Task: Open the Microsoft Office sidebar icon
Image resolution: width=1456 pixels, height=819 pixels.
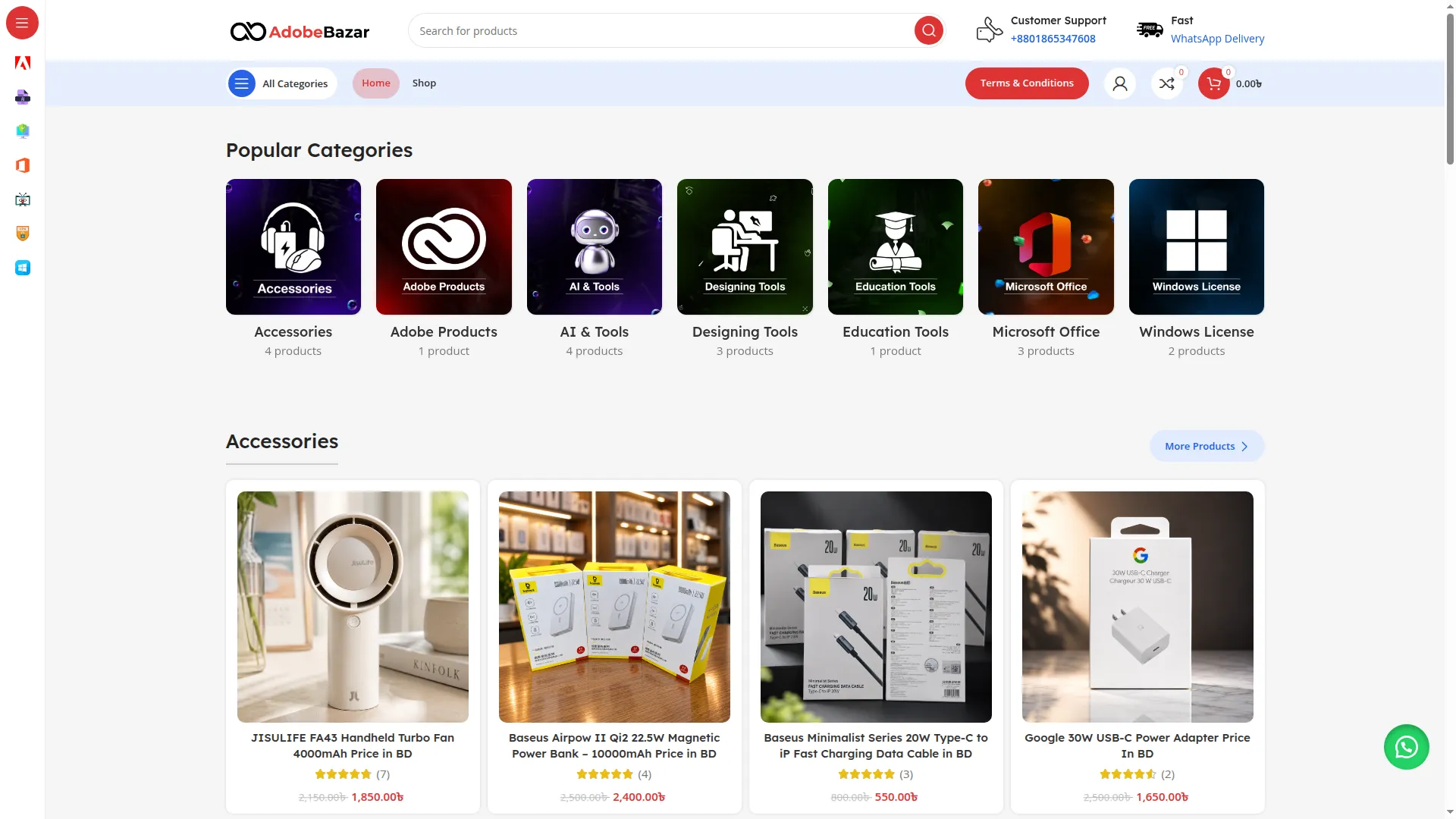Action: point(23,165)
